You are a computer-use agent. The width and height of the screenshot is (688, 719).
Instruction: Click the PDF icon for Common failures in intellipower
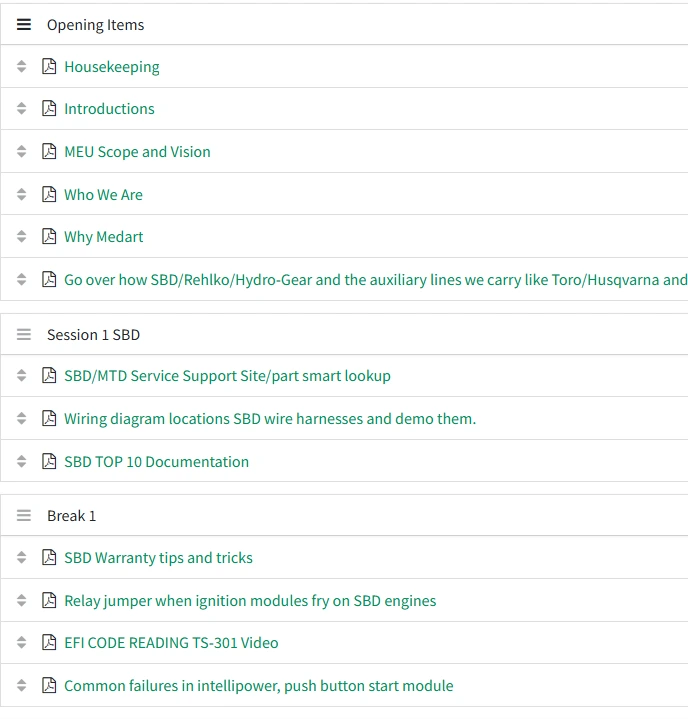(49, 686)
